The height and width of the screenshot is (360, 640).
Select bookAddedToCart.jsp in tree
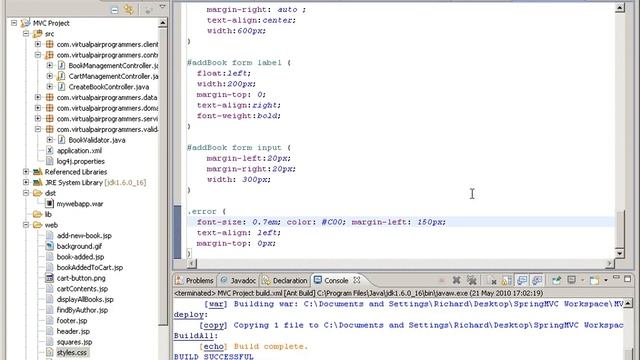90,267
